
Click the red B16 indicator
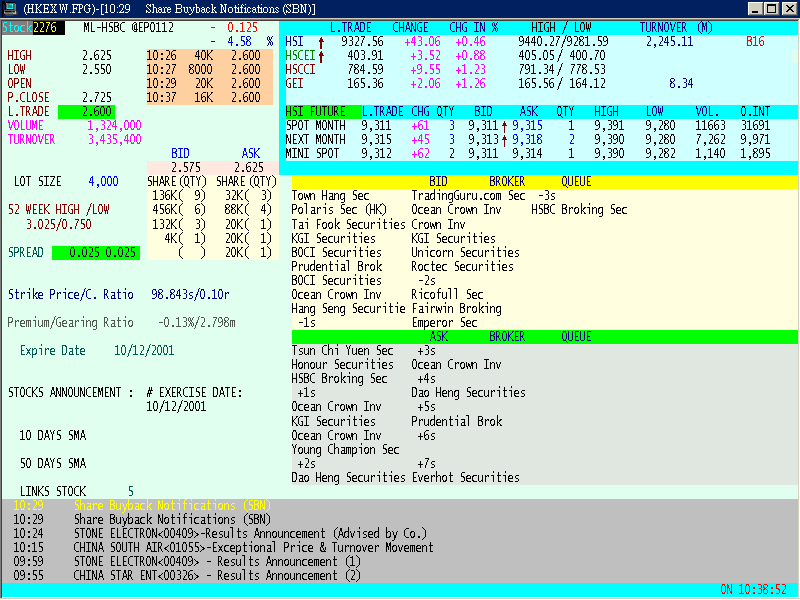click(755, 41)
